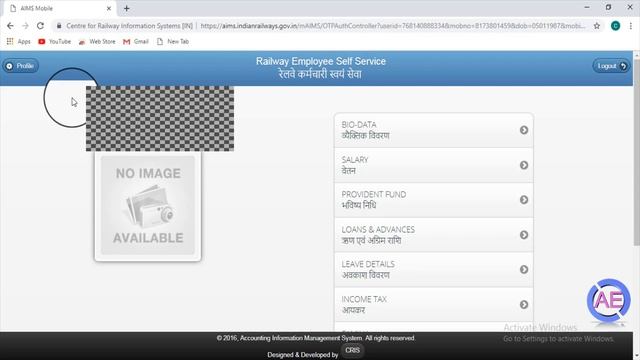Click the arrow icon on the BIO-DATA row

524,130
